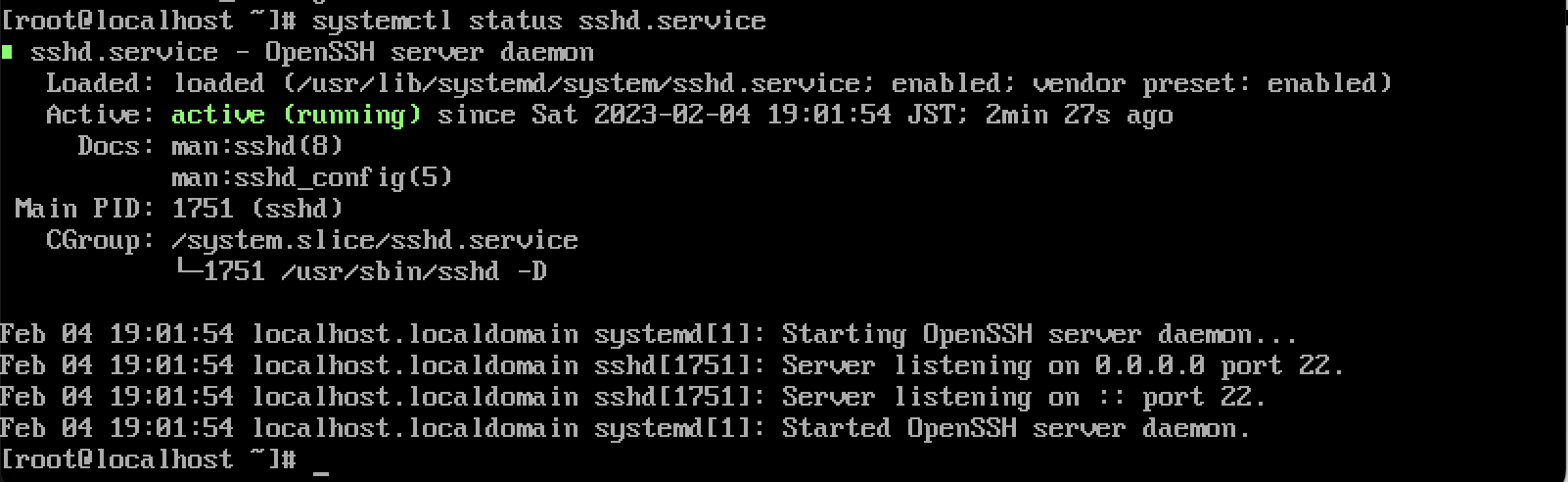This screenshot has height=482, width=1568.
Task: Click the "Docs:" label
Action: pos(115,147)
